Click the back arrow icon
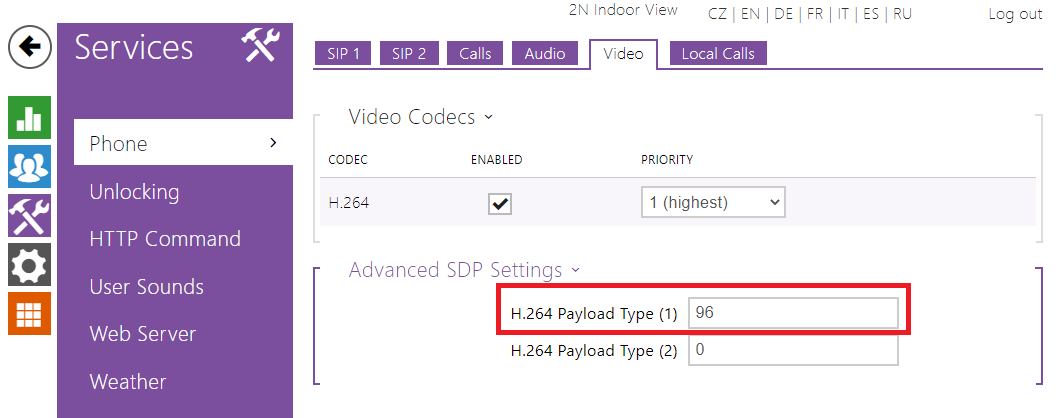This screenshot has height=418, width=1062. click(x=31, y=47)
